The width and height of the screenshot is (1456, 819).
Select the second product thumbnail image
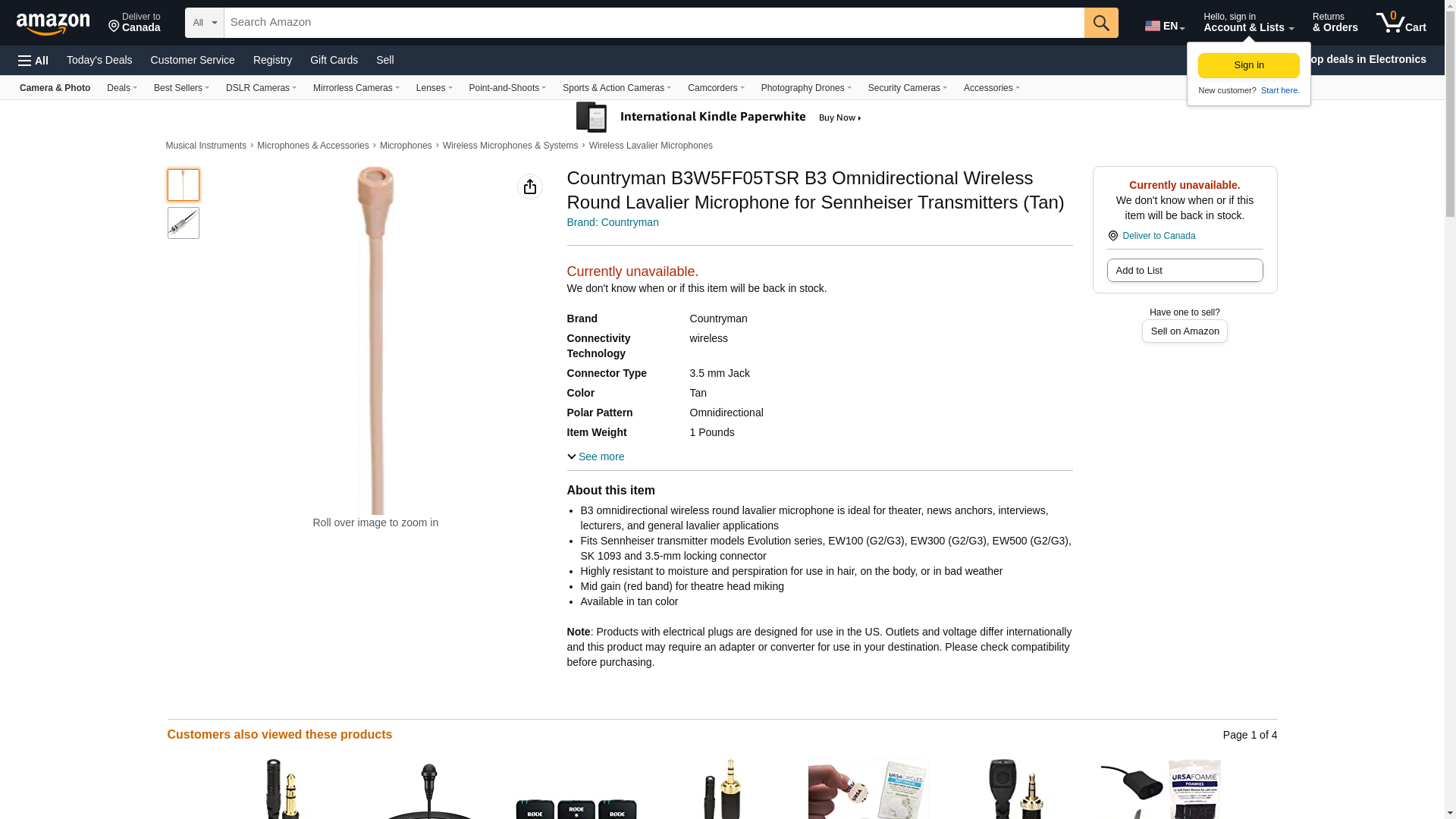coord(184,223)
